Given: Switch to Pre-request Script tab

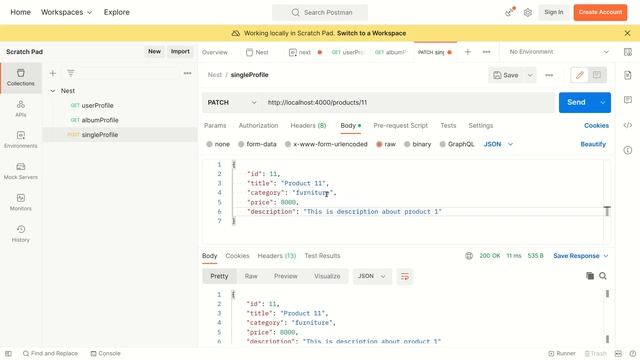Looking at the screenshot, I should 400,125.
